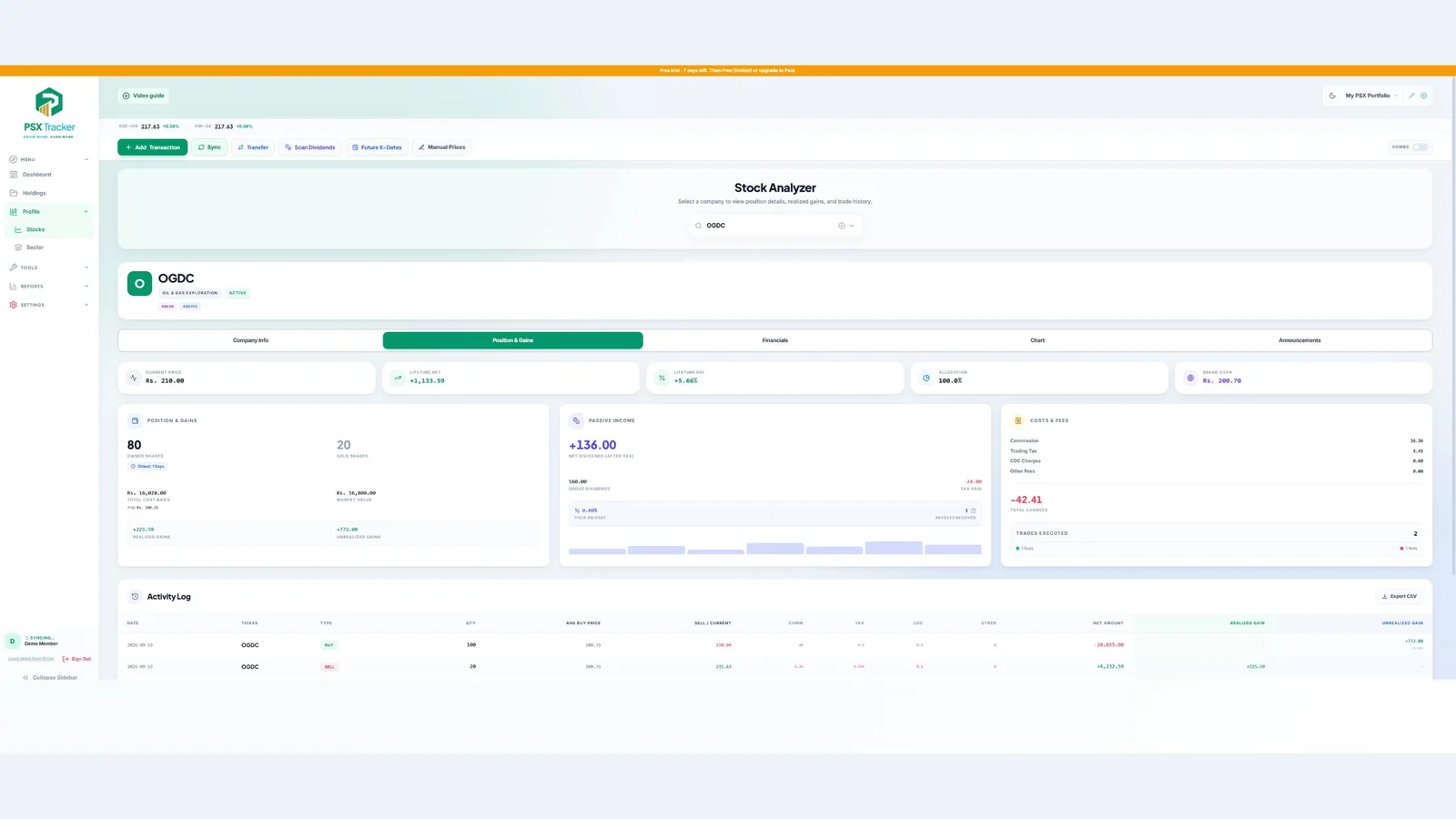The width and height of the screenshot is (1456, 819).
Task: Select the Position & Gains tab
Action: click(x=513, y=340)
